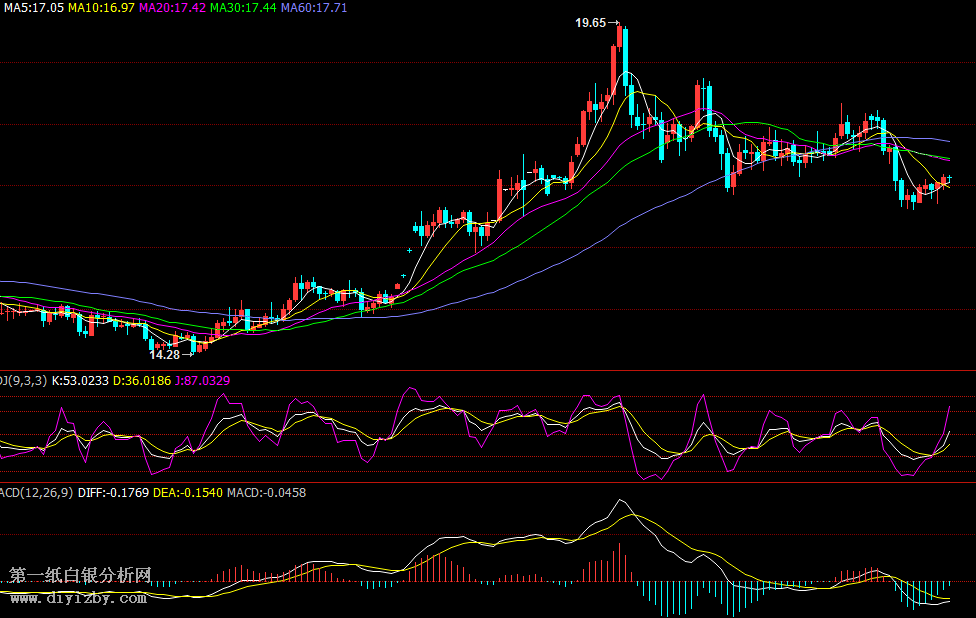
Task: Click the J:87.0329 value label
Action: coord(202,380)
